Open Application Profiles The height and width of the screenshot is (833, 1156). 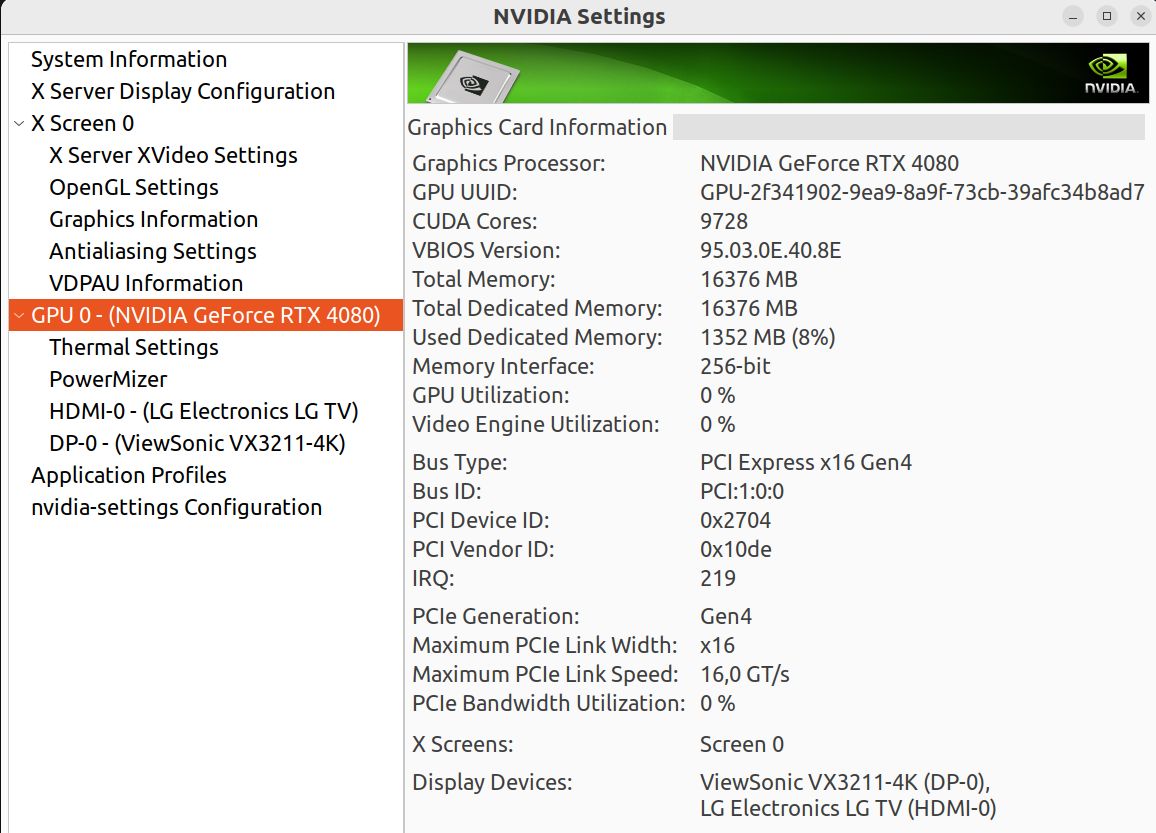tap(129, 475)
